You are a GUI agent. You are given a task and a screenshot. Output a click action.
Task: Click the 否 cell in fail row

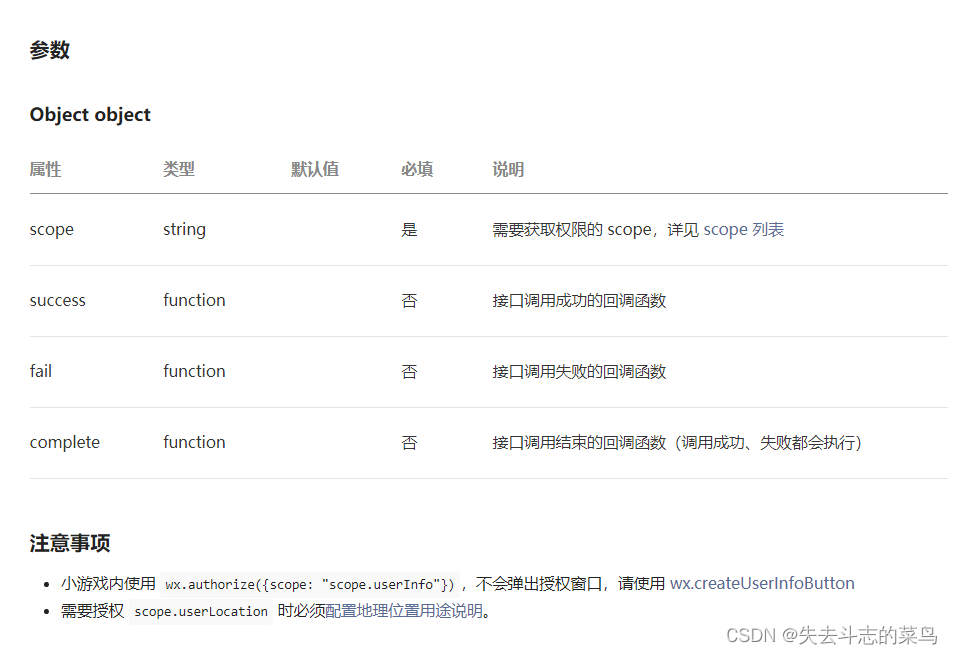tap(409, 372)
